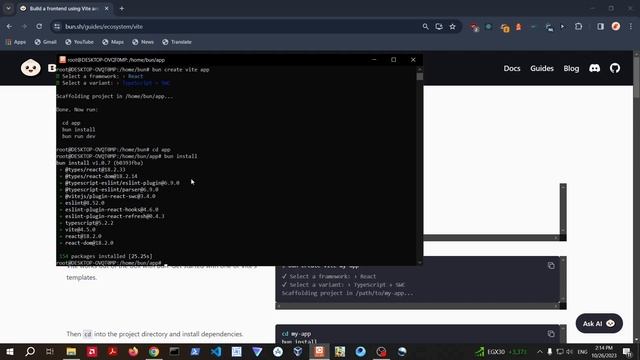
Task: Switch to the Ubuntu terminal taskbar icon
Action: (319, 351)
